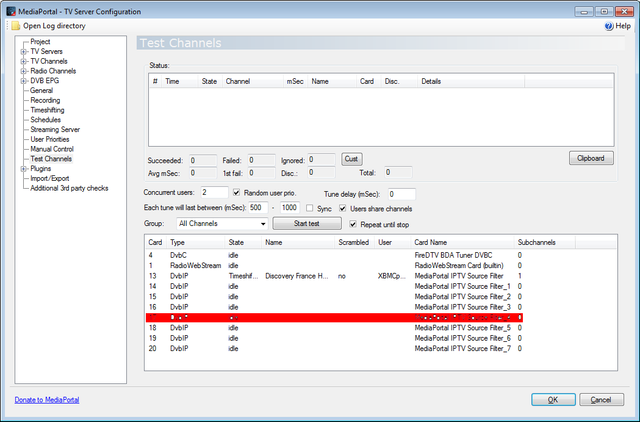
Task: Expand the TV Servers tree node
Action: point(24,51)
